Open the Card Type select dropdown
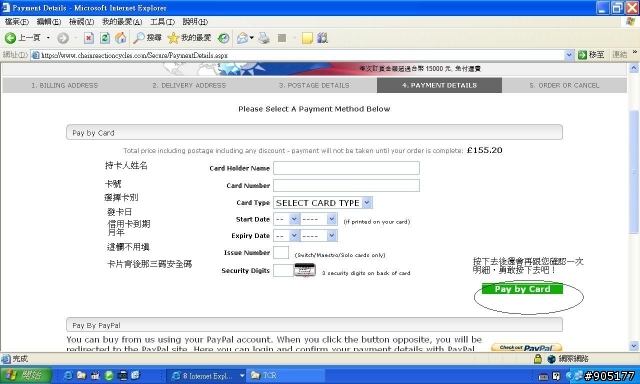Screen dimensions: 640x384 click(367, 202)
